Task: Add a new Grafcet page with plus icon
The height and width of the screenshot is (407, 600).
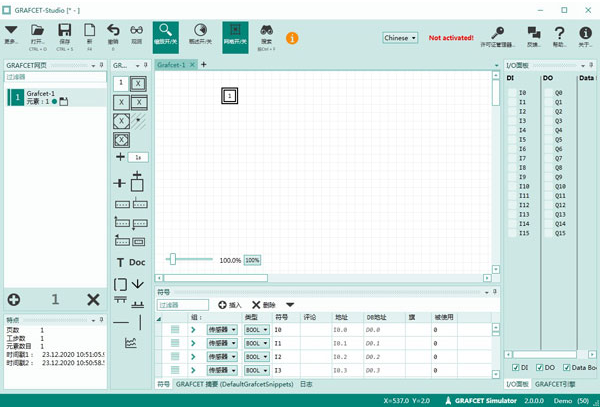Action: pos(14,299)
